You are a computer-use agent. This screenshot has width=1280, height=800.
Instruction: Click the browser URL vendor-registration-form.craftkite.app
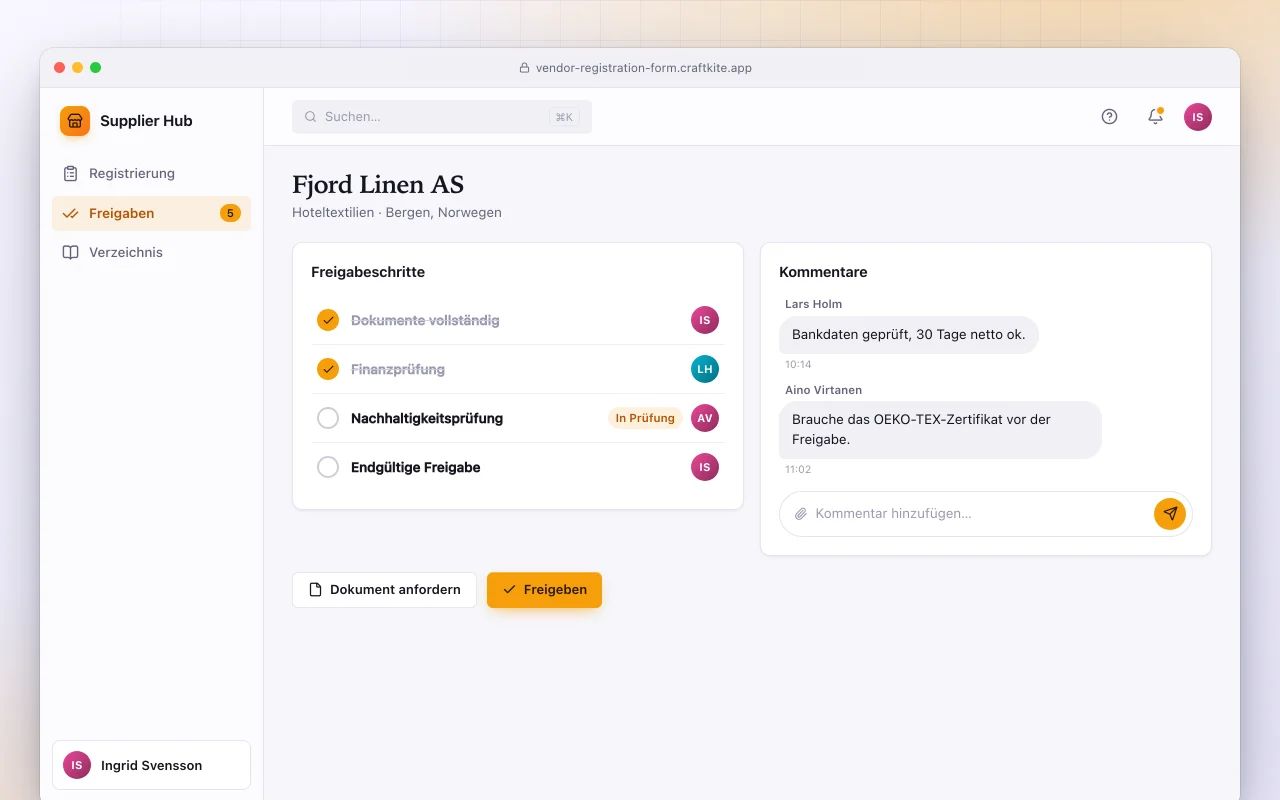click(644, 68)
